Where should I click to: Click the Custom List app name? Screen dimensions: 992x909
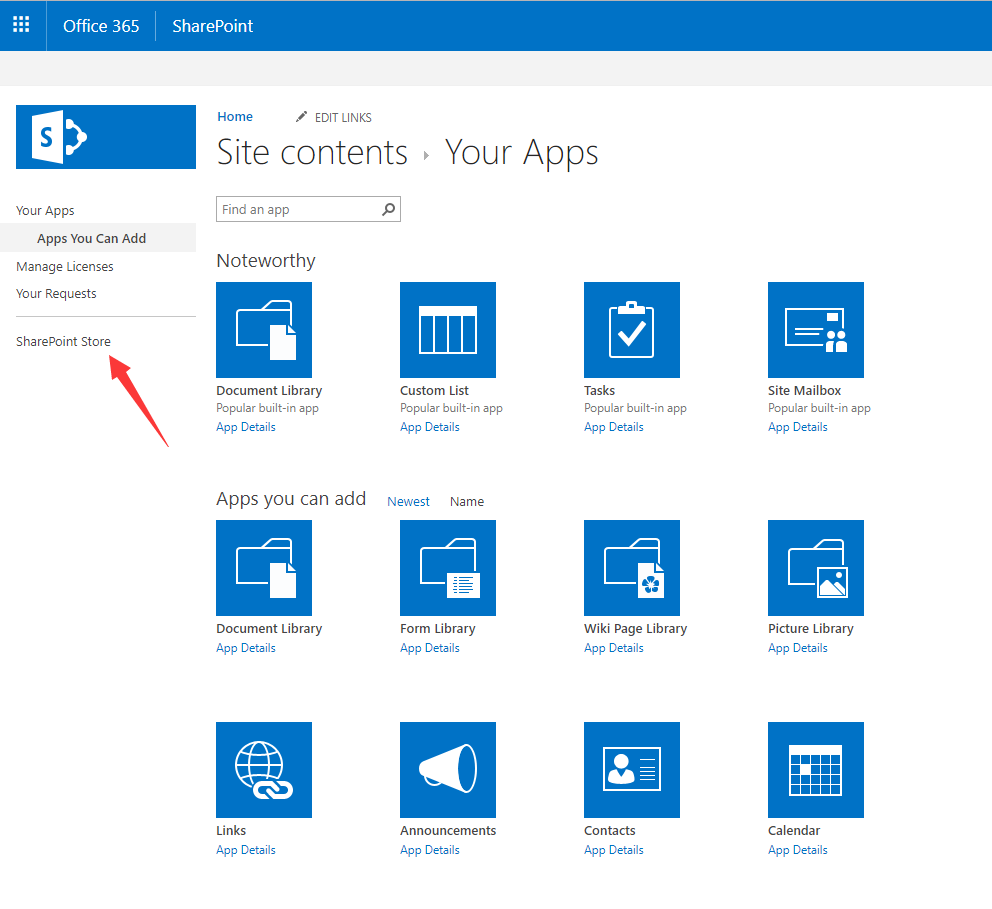point(435,390)
